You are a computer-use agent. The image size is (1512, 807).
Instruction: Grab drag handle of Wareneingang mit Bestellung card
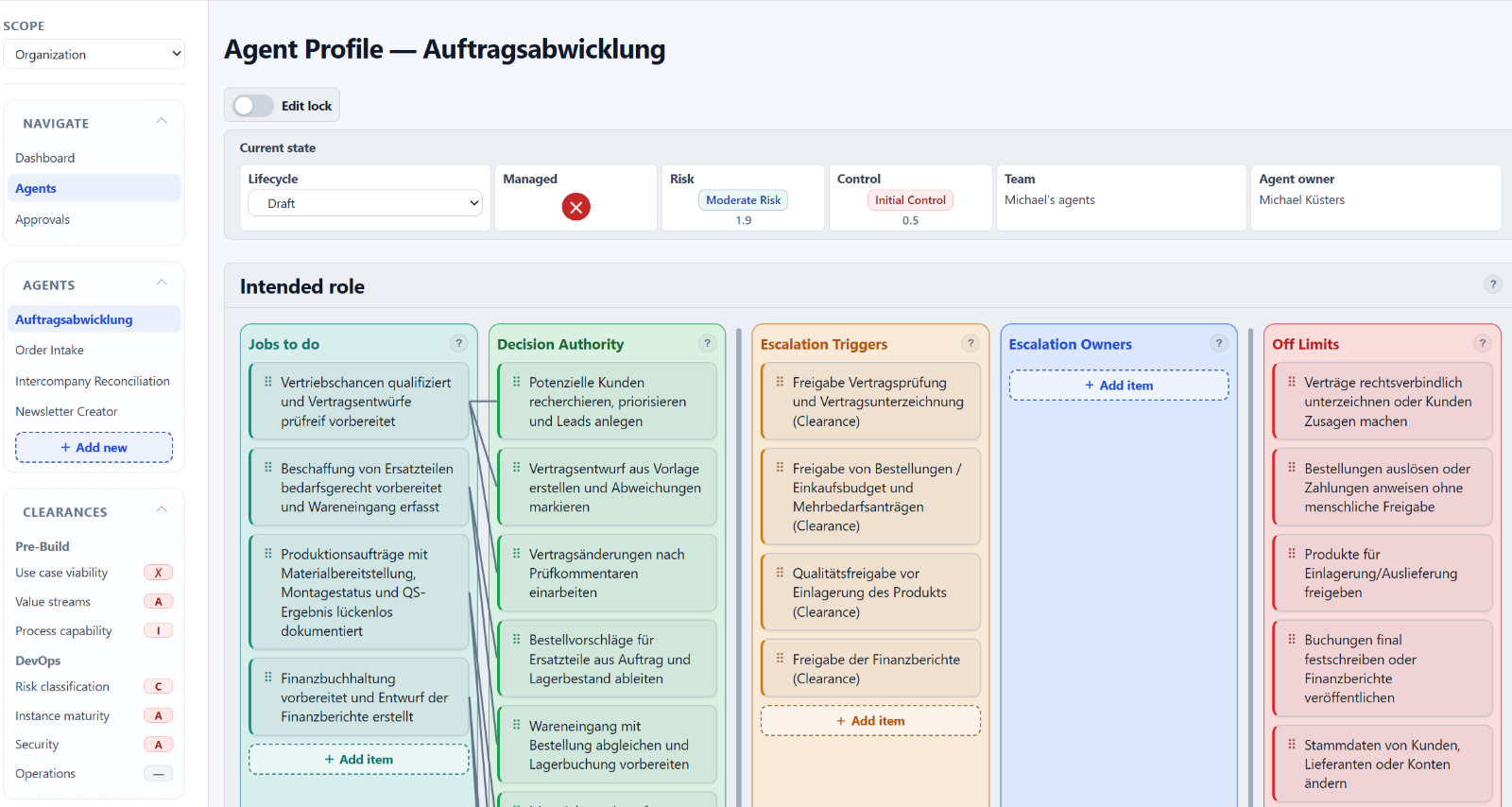[x=517, y=725]
